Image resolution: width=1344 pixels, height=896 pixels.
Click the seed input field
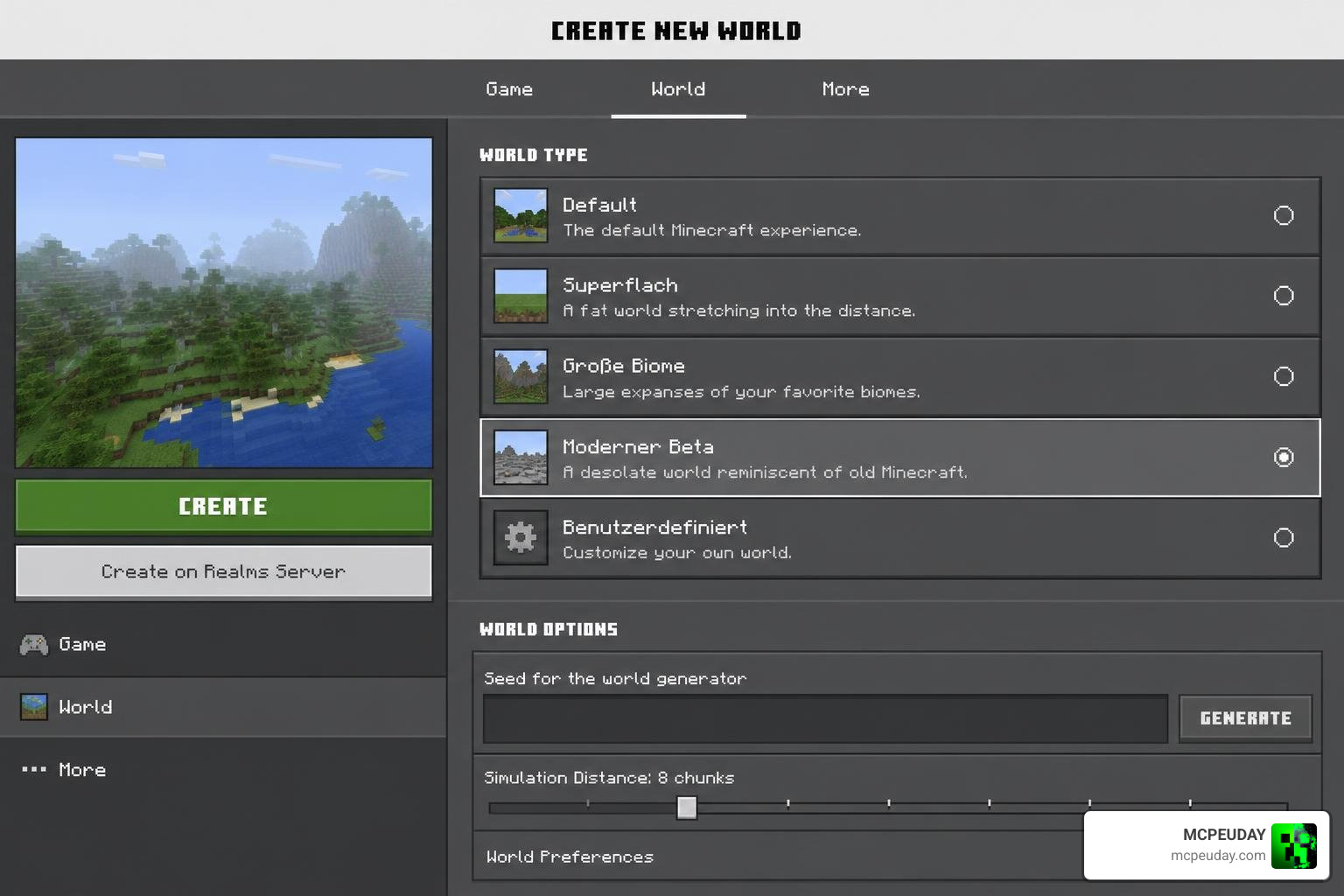pos(825,718)
